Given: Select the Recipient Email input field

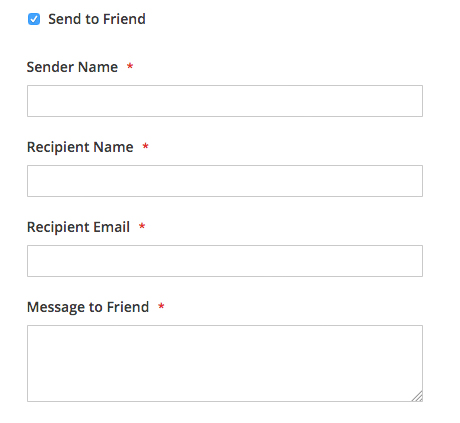Looking at the screenshot, I should (225, 261).
